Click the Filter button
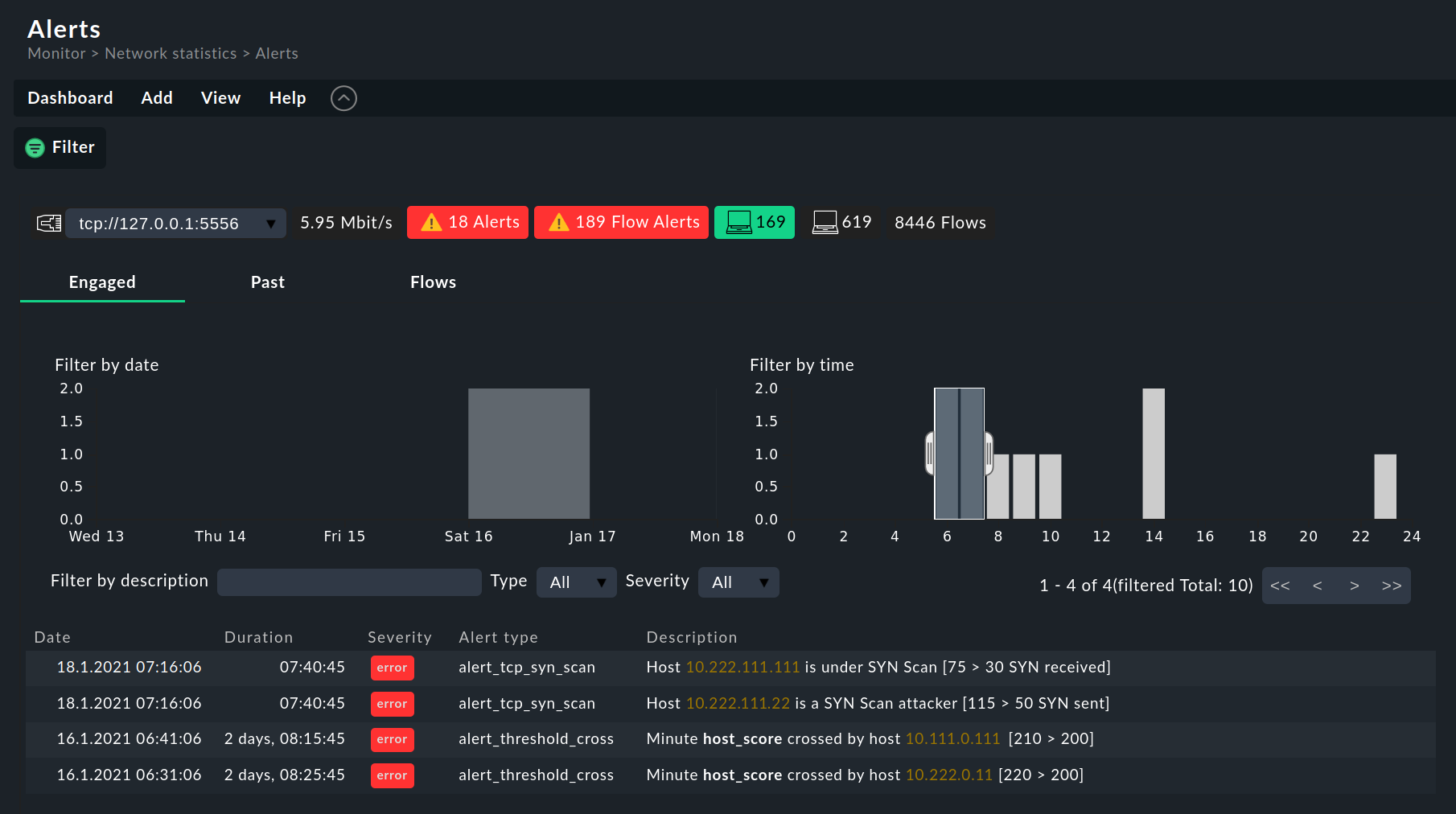This screenshot has width=1456, height=814. (60, 148)
